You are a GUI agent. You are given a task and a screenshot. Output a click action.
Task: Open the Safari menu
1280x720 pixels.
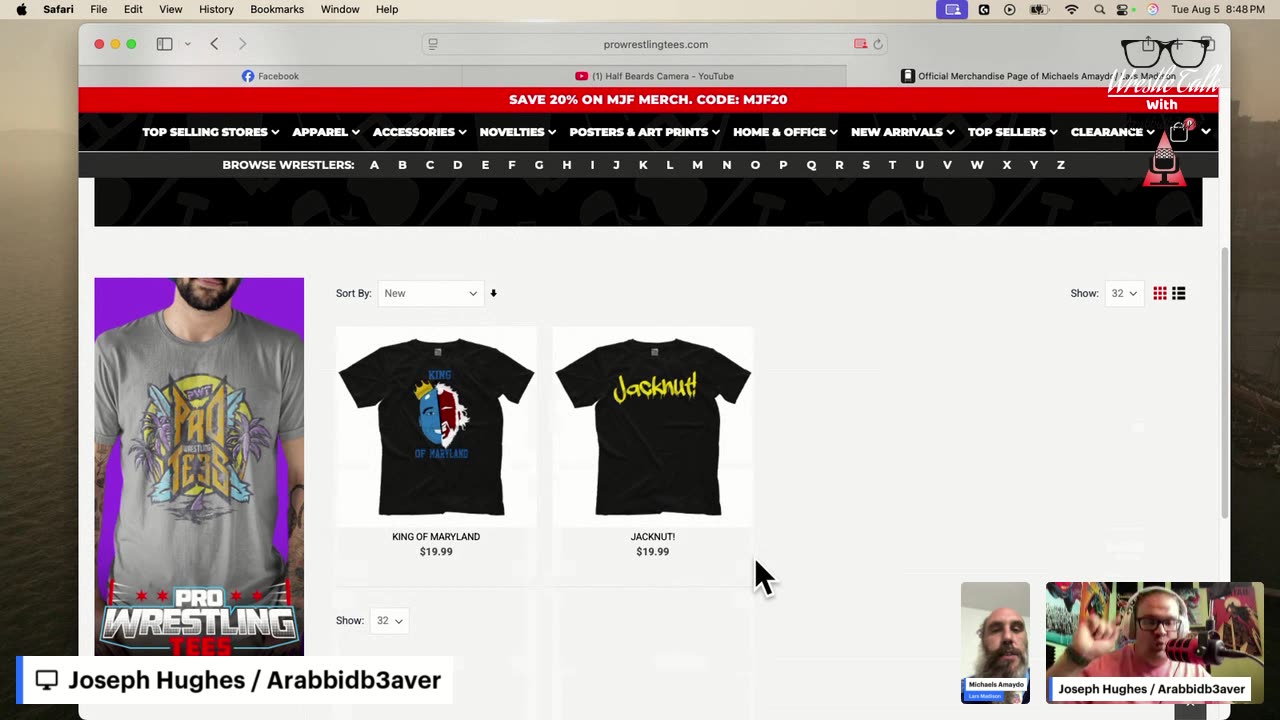pos(58,9)
